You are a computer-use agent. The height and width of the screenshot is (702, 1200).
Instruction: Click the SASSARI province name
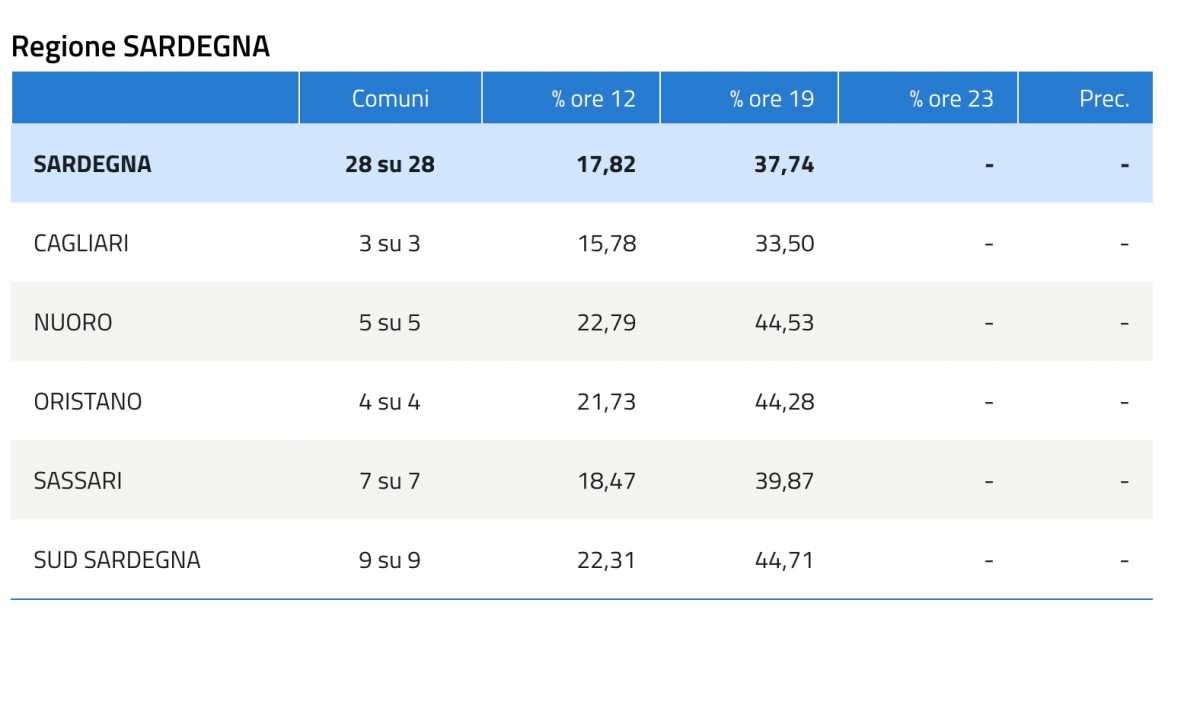pos(78,481)
